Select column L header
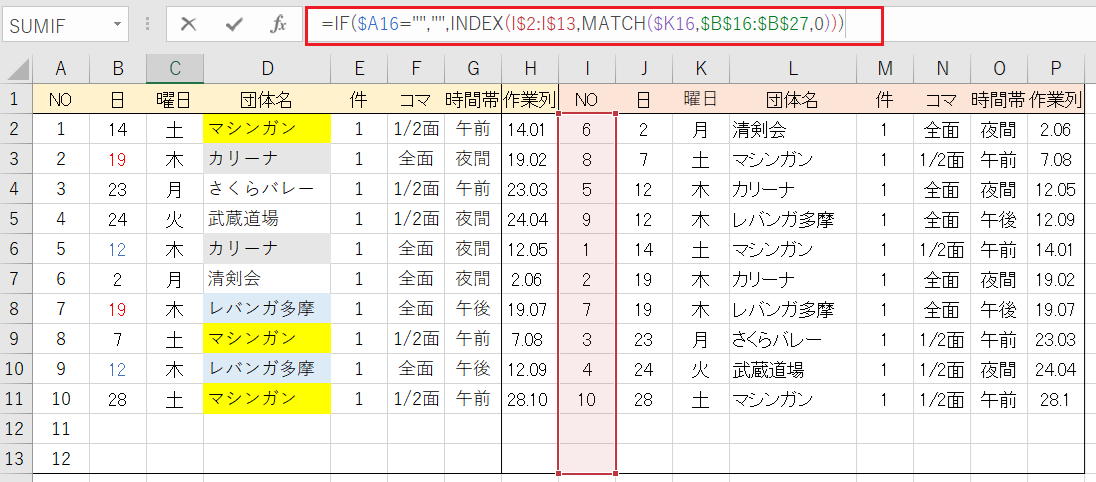 (793, 68)
